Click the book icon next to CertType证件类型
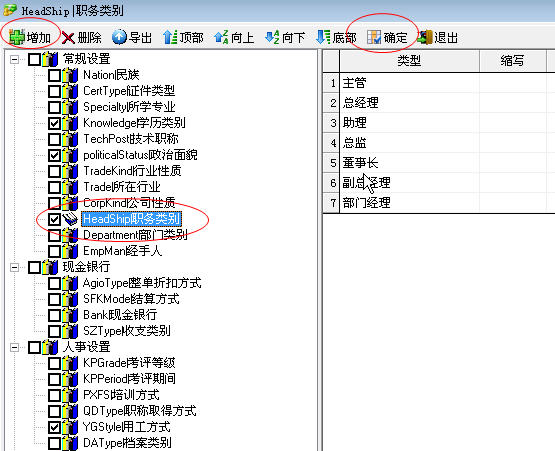 click(70, 91)
